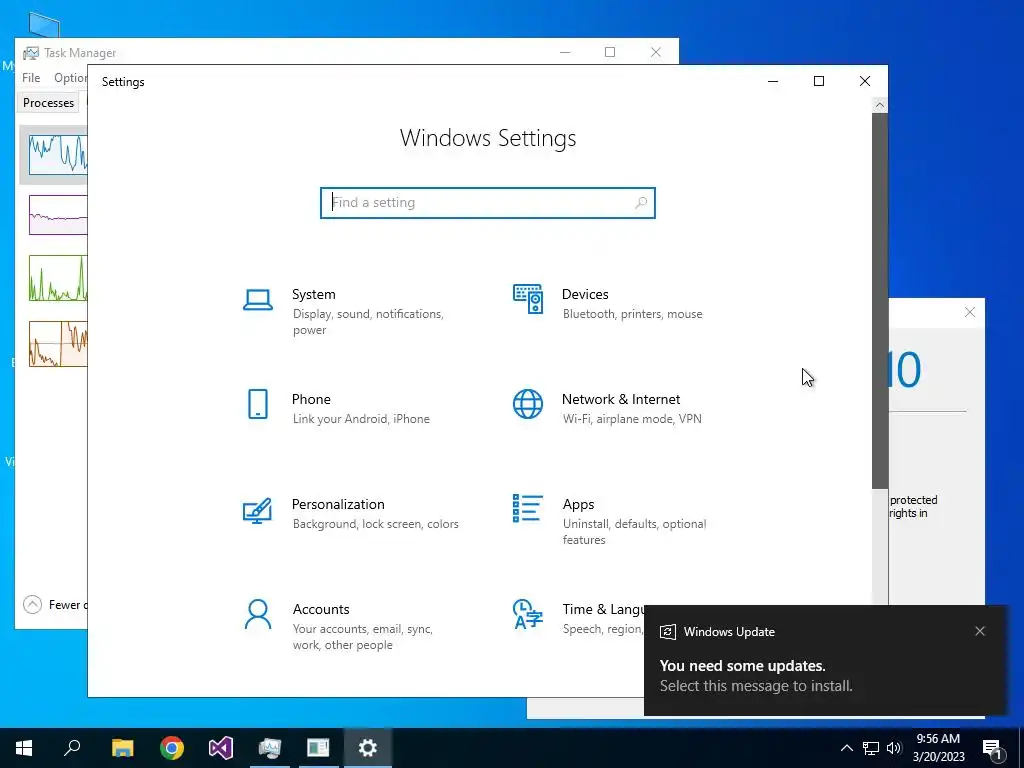Show hidden tray icons chevron
This screenshot has height=768, width=1024.
(x=846, y=748)
